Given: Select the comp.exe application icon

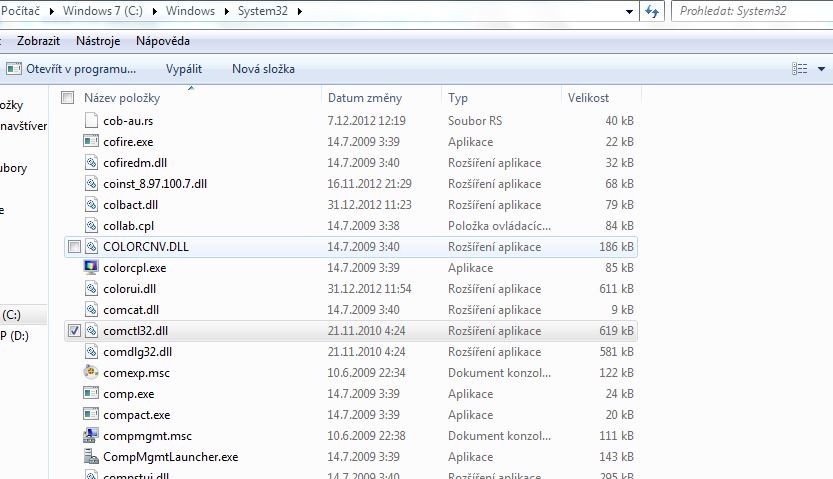Looking at the screenshot, I should tap(91, 394).
